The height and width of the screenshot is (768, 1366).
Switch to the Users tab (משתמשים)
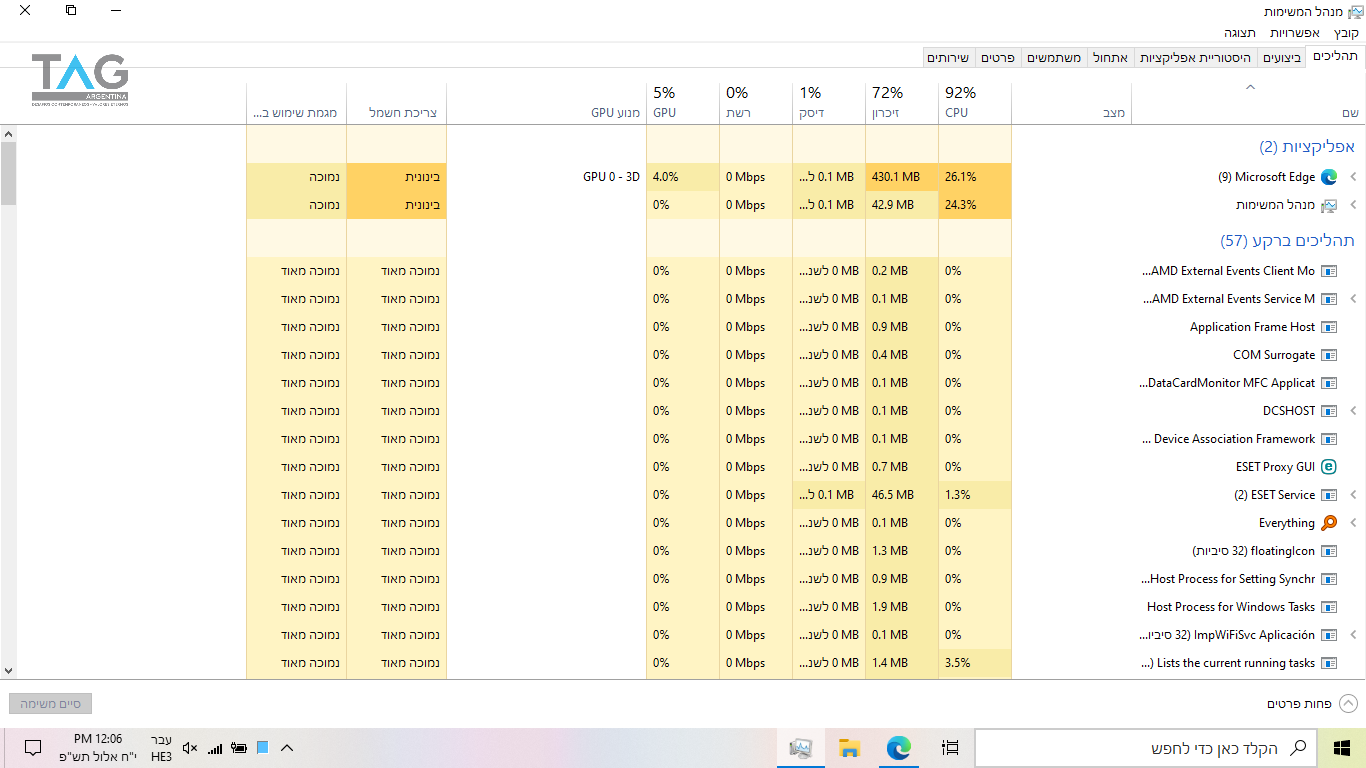pyautogui.click(x=1053, y=58)
